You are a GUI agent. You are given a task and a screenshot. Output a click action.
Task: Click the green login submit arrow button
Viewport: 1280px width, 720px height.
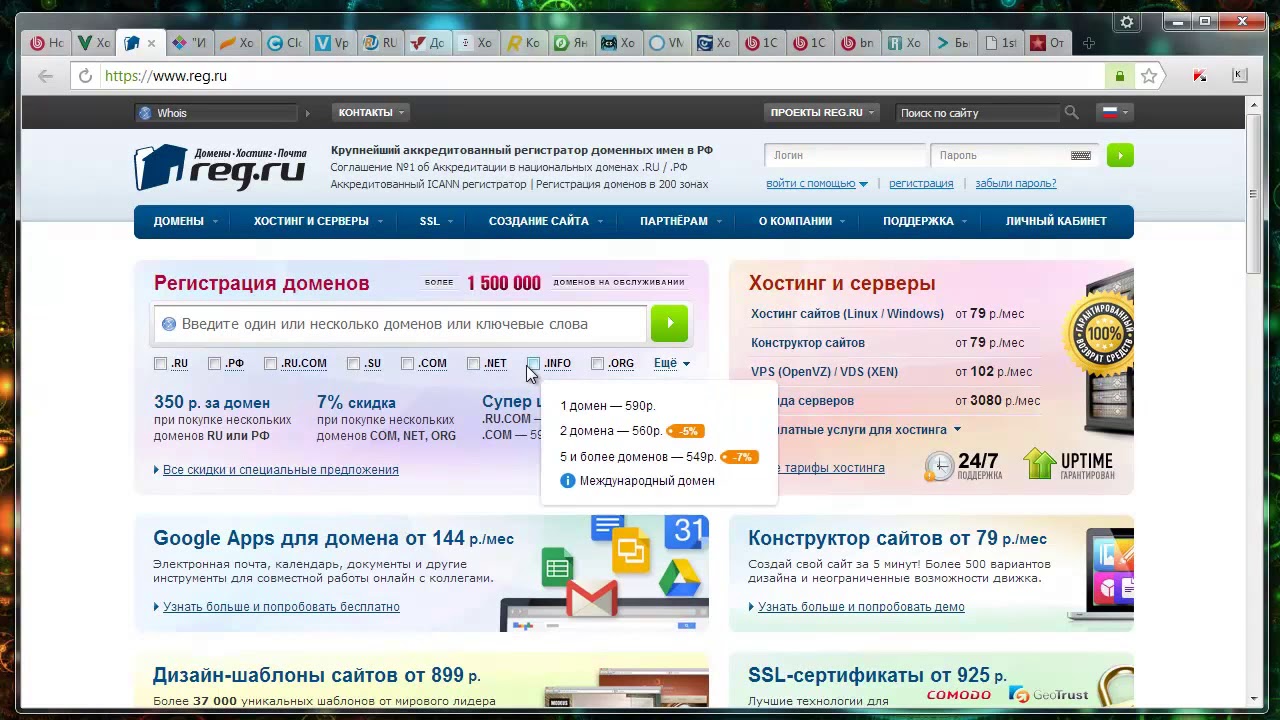click(x=1120, y=155)
